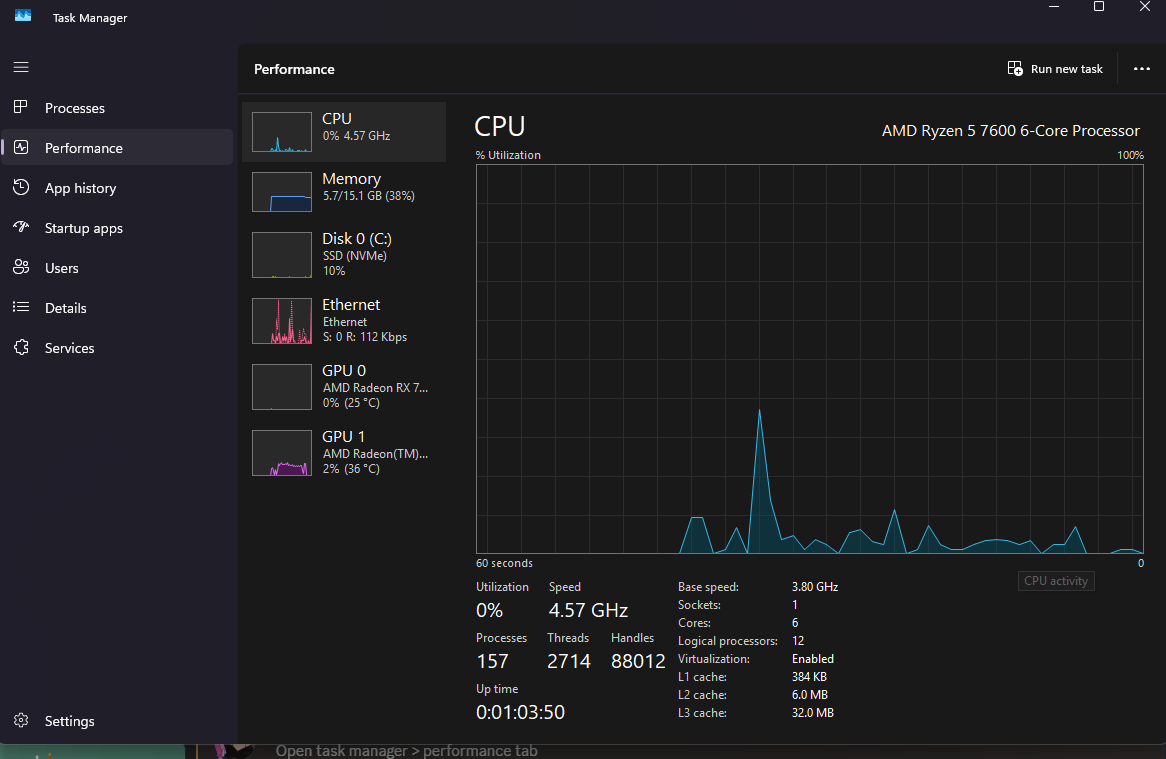Click the CPU activity tooltip label

tap(1056, 581)
